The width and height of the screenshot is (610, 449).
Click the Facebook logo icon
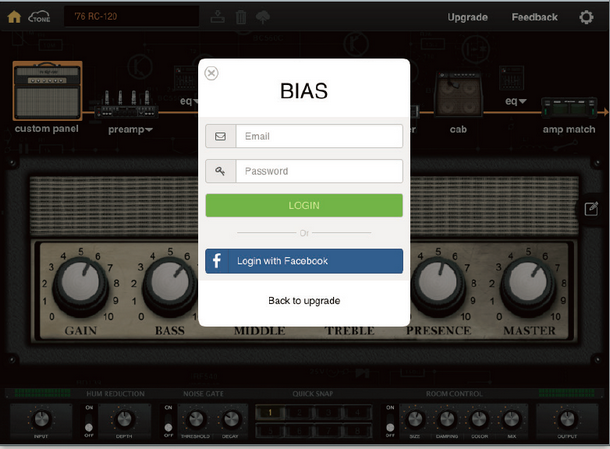point(217,261)
